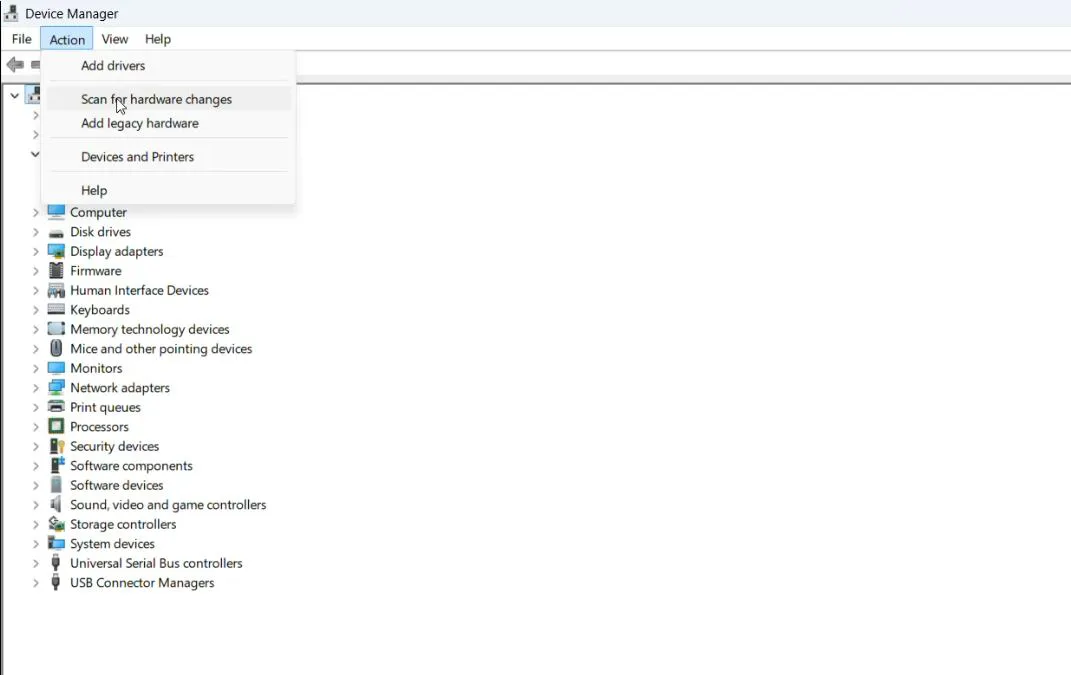Click the back navigation arrow

pos(14,64)
